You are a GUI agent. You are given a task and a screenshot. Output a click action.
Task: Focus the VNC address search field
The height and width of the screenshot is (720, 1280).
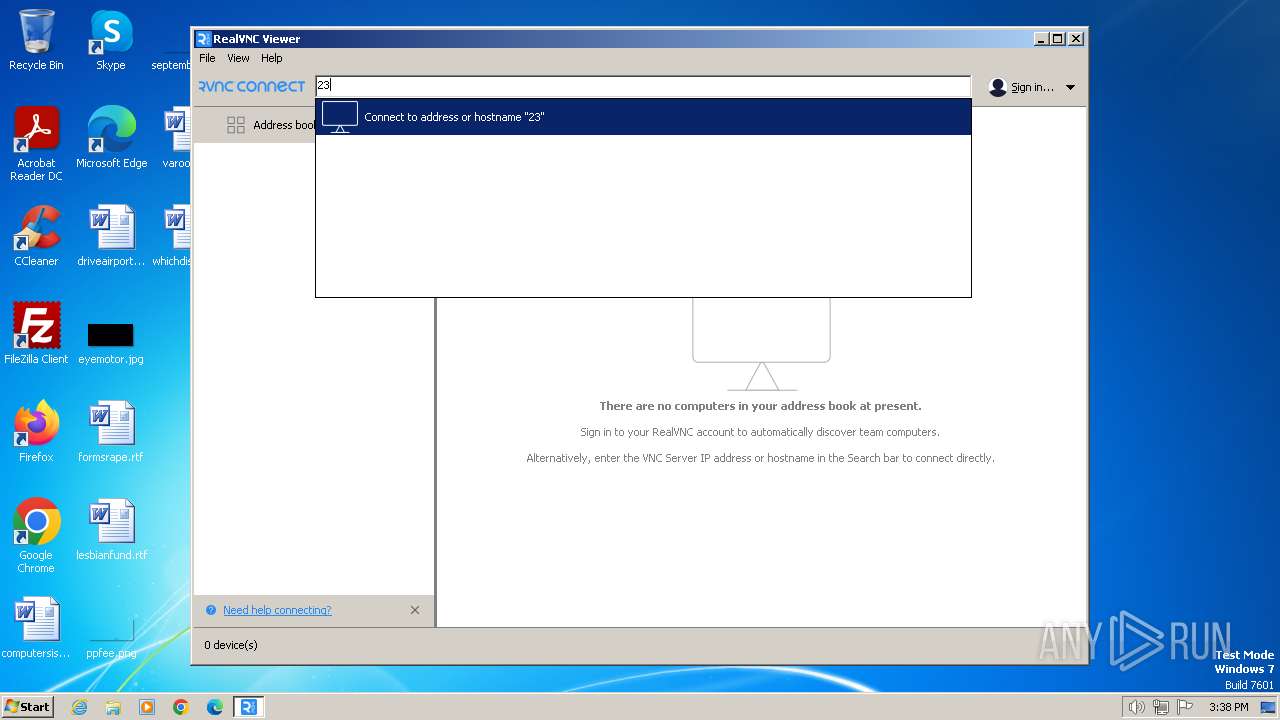(643, 86)
